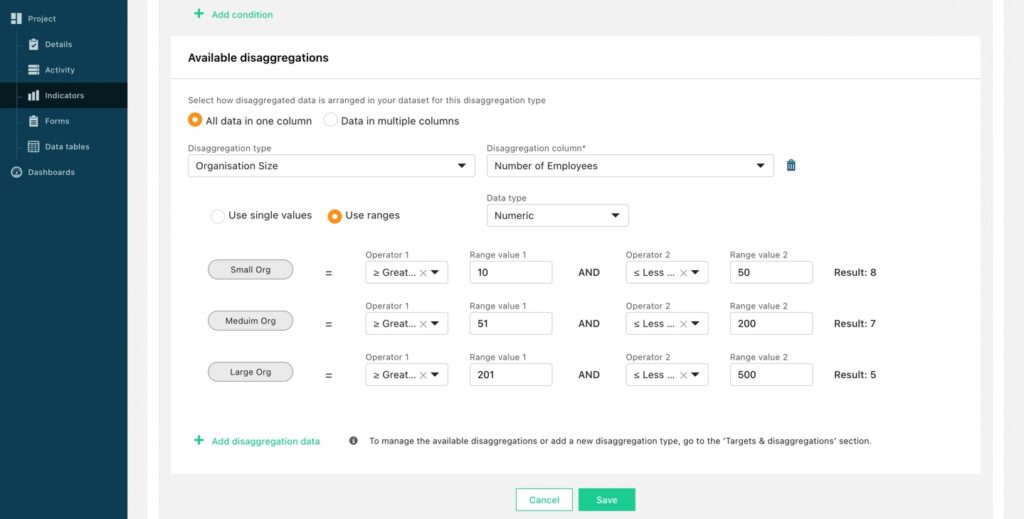Select the All data in one column option
This screenshot has width=1024, height=519.
[x=195, y=120]
